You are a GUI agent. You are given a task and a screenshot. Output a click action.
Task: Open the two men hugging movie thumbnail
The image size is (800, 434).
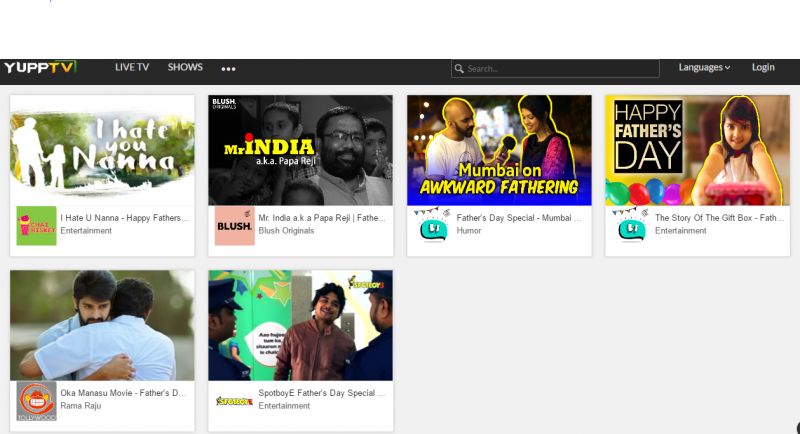(102, 325)
